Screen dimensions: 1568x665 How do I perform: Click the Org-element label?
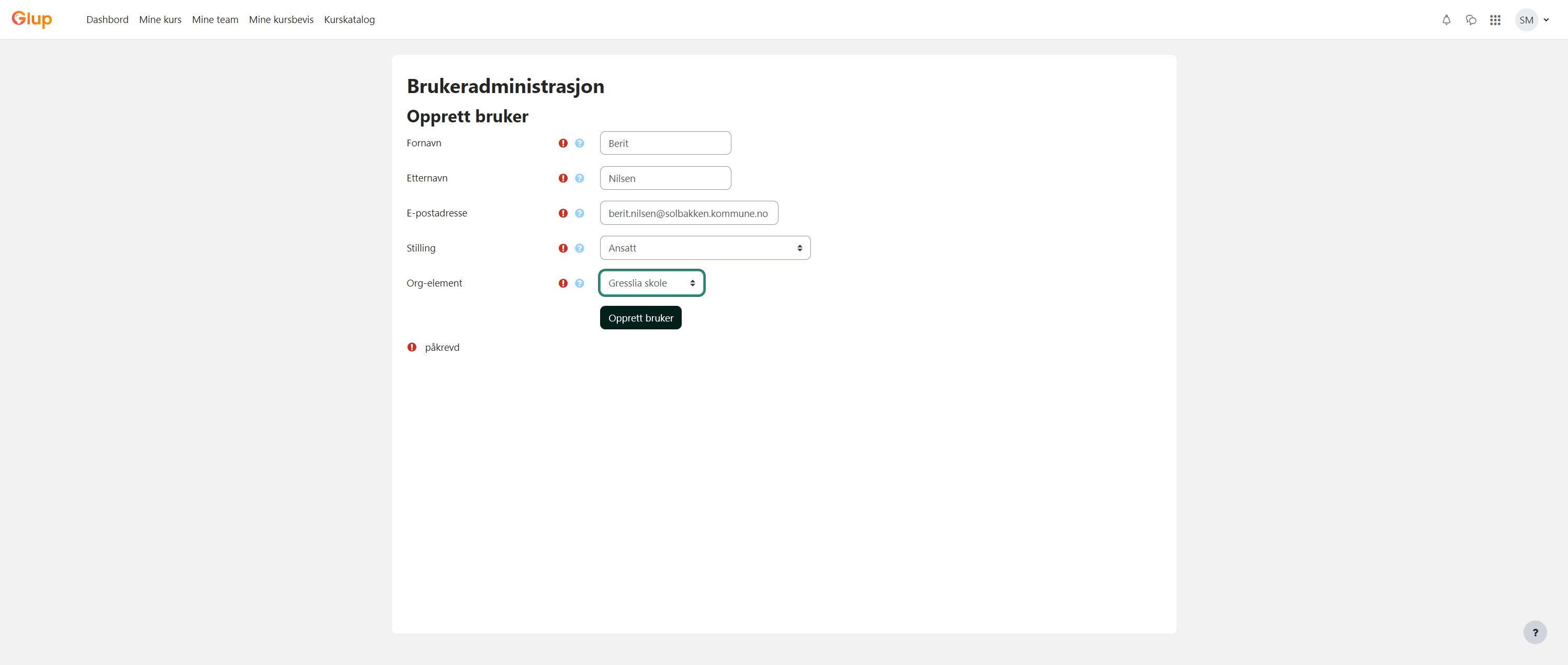pos(434,283)
